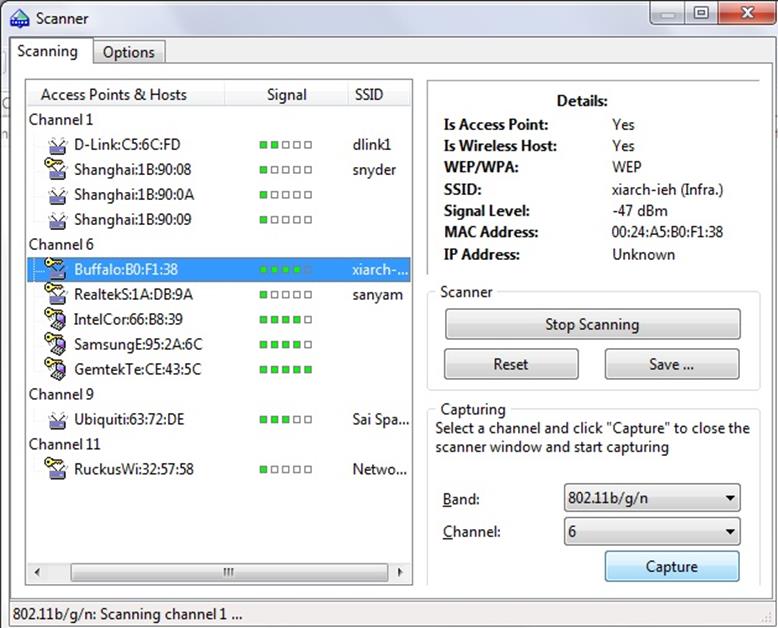Click the Reset button
The height and width of the screenshot is (628, 778).
(510, 364)
